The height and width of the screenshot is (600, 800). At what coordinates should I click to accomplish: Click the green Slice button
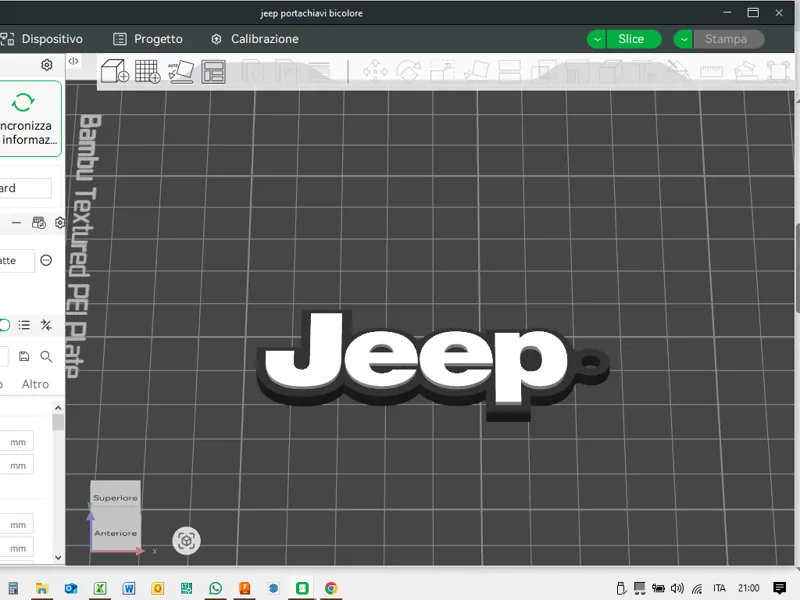click(631, 39)
